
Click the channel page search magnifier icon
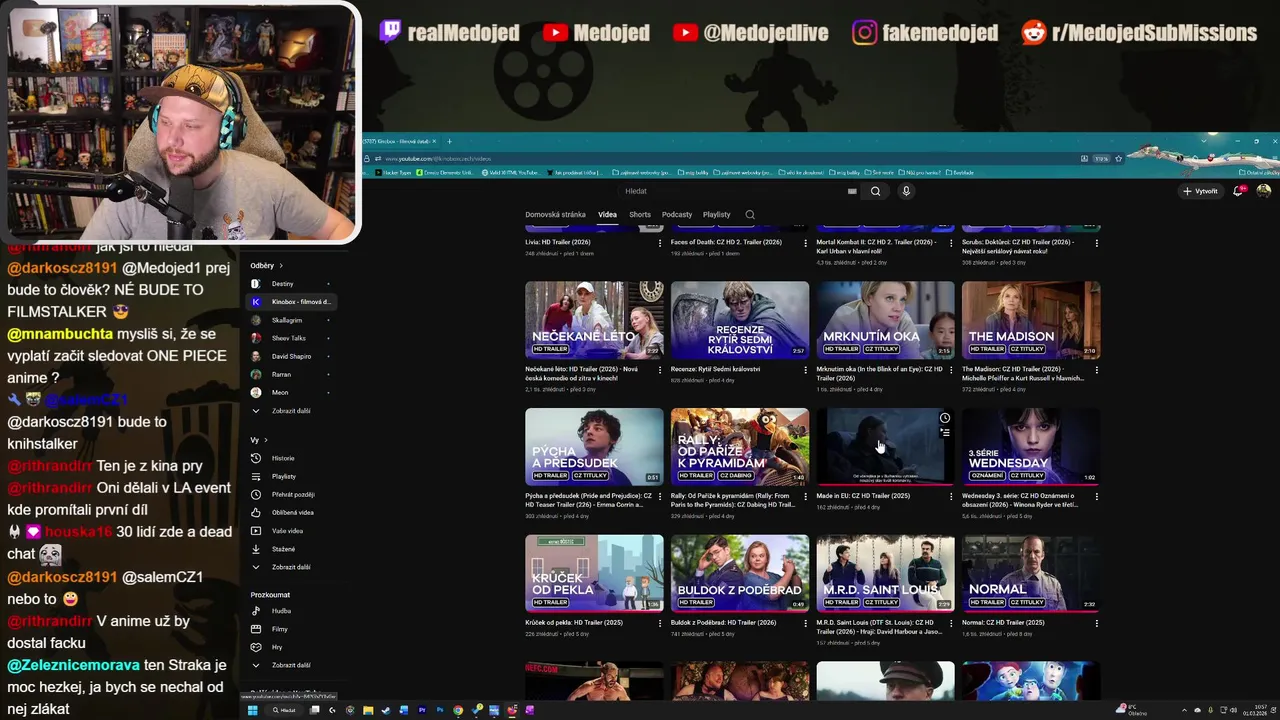click(x=750, y=215)
